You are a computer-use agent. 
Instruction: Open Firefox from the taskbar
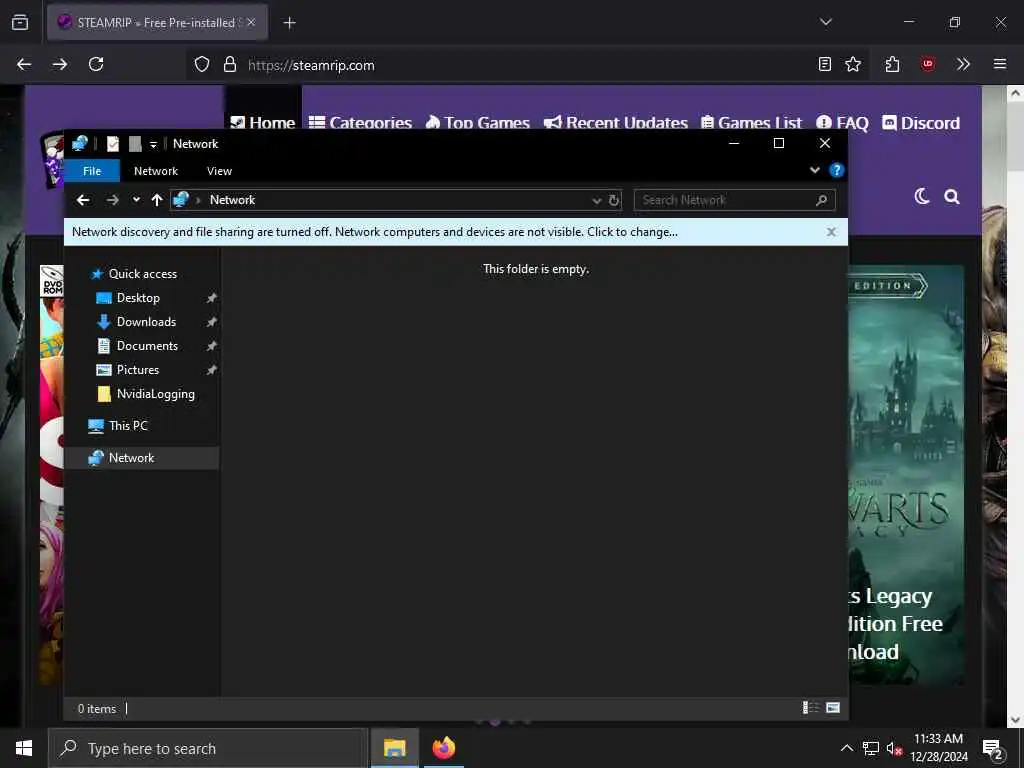pyautogui.click(x=443, y=748)
